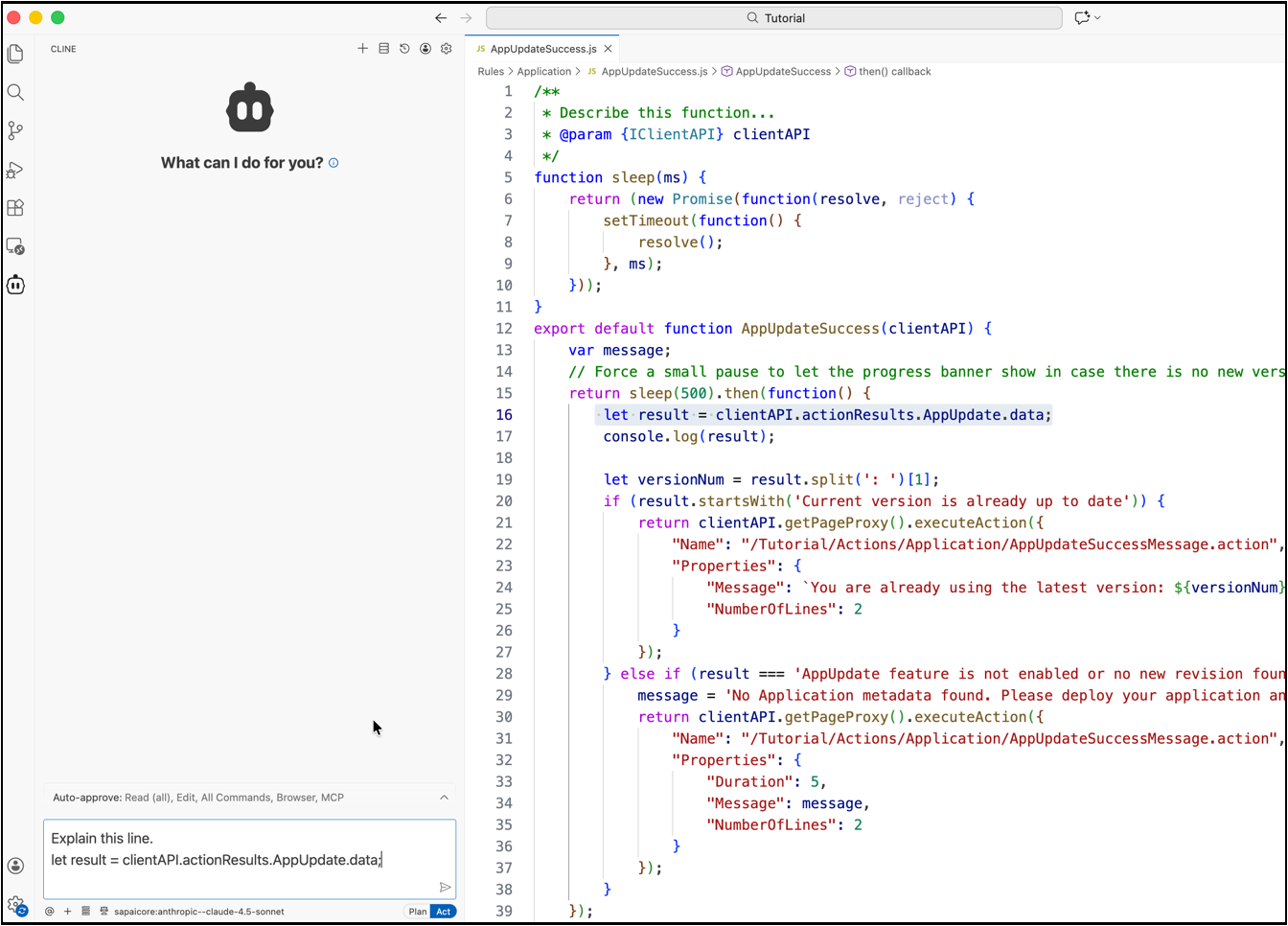Click the large Cline robot logo
The image size is (1288, 926).
(x=249, y=107)
